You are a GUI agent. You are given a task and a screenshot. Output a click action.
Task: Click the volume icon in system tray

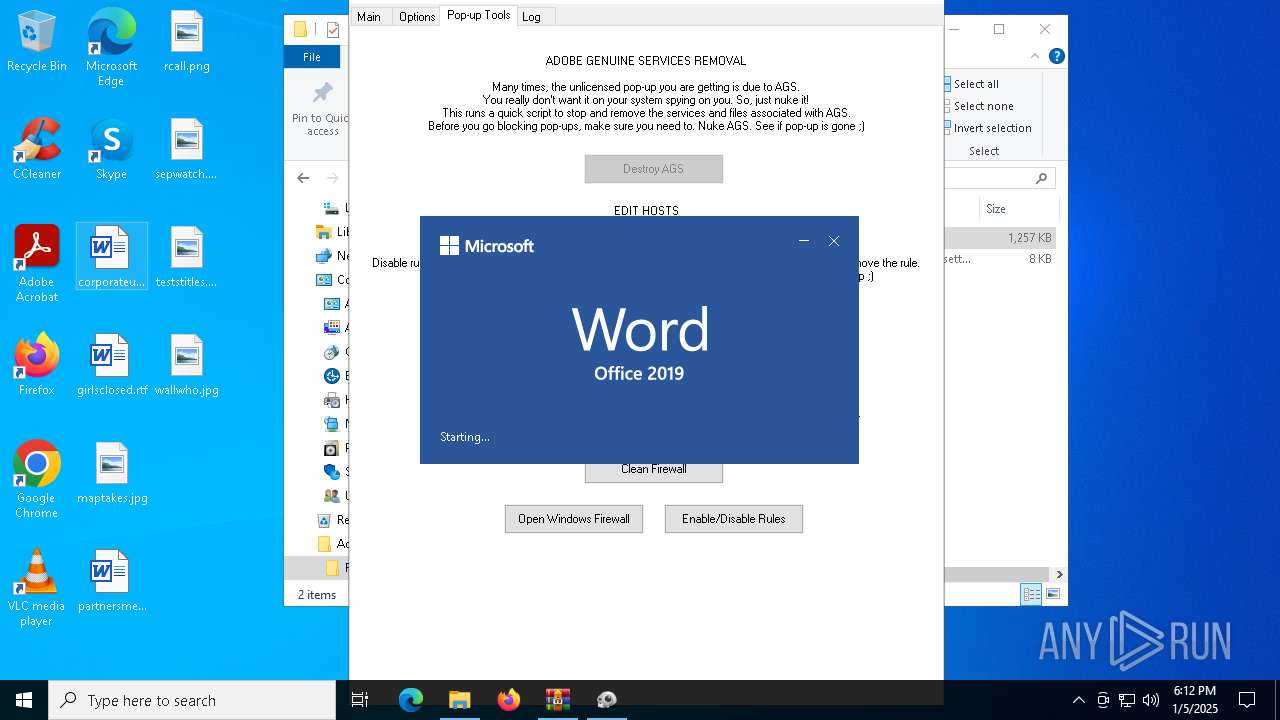1151,700
